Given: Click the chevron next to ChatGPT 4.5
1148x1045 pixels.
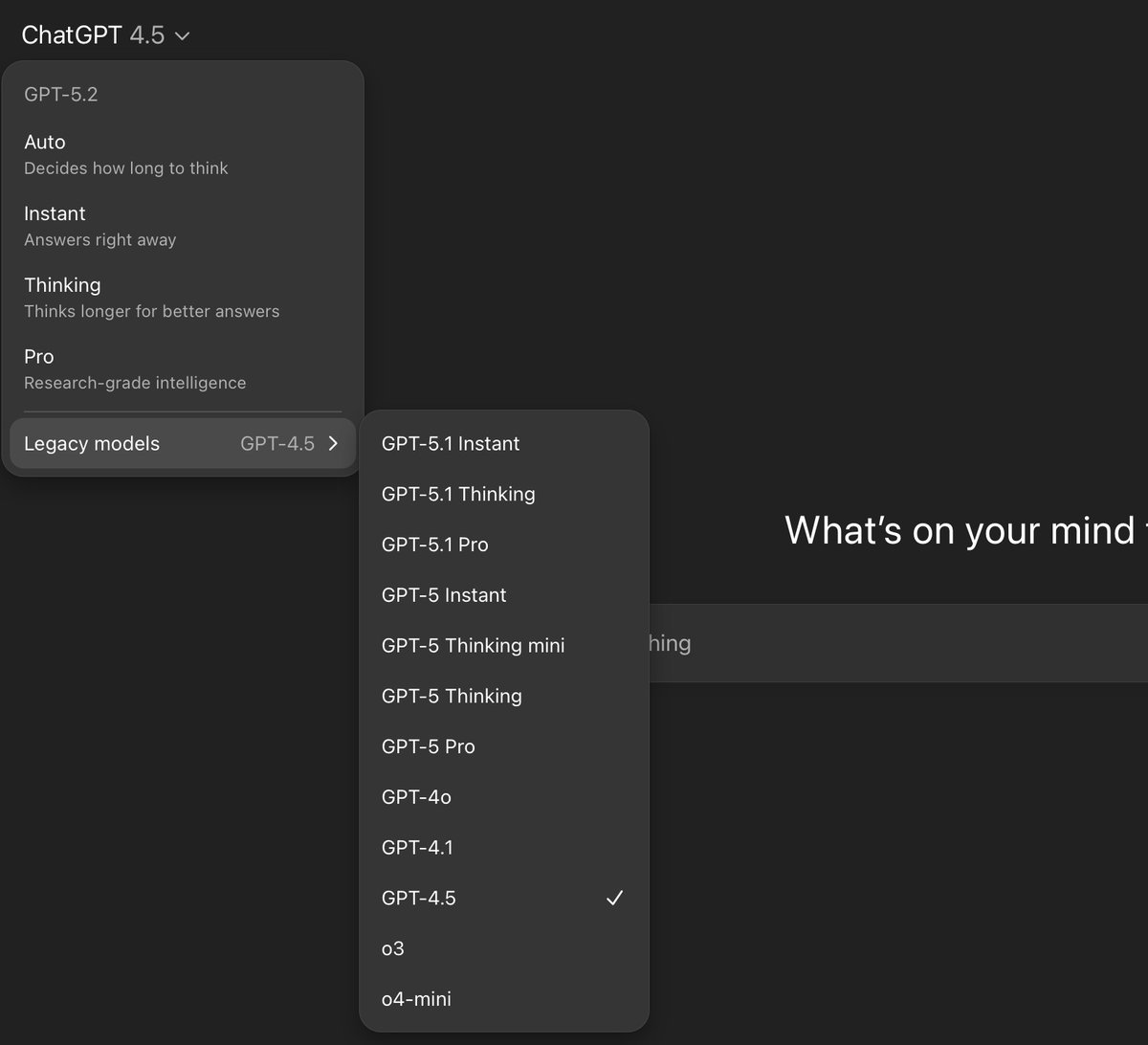Looking at the screenshot, I should click(x=183, y=36).
